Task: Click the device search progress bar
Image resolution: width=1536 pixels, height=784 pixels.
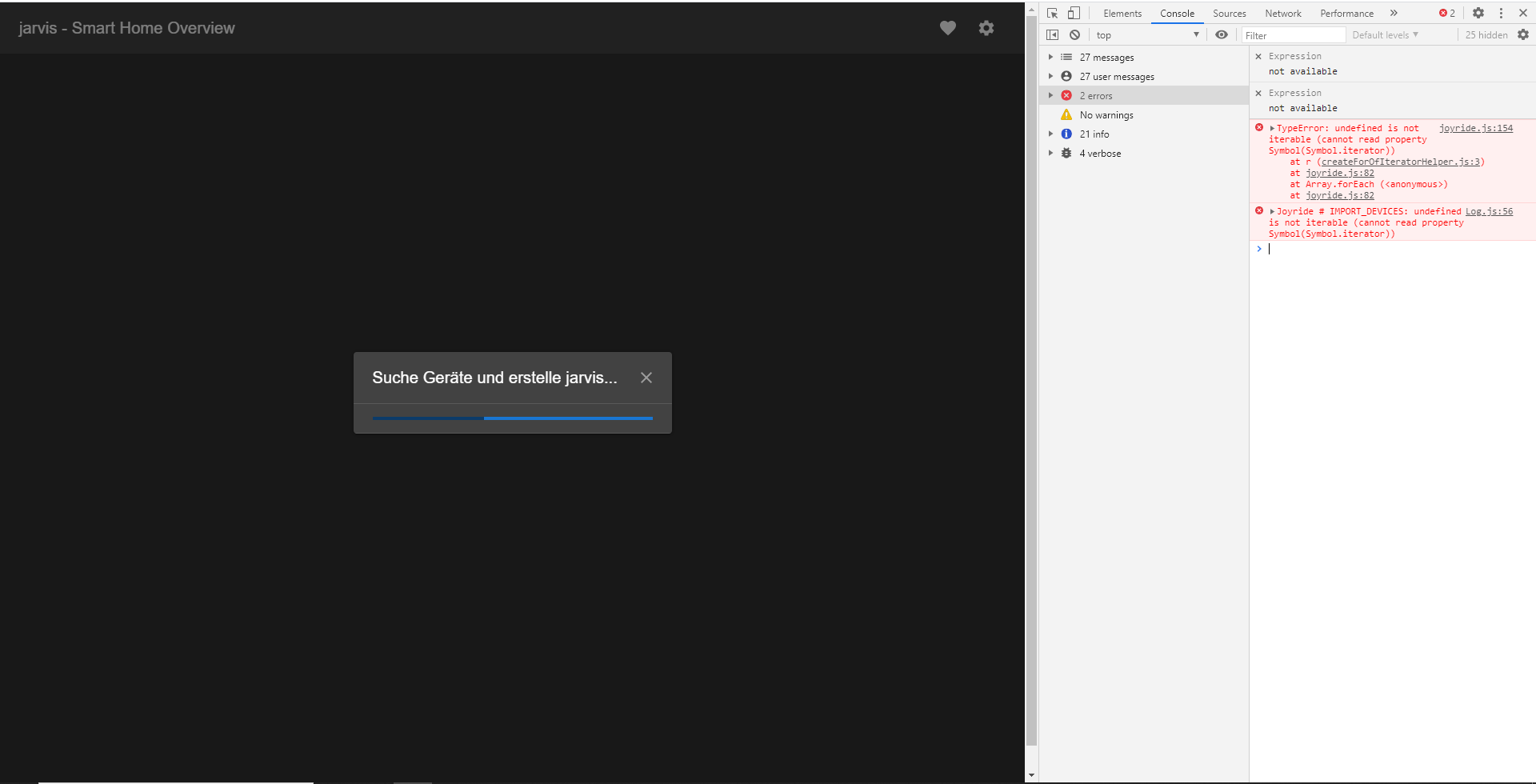Action: [512, 418]
